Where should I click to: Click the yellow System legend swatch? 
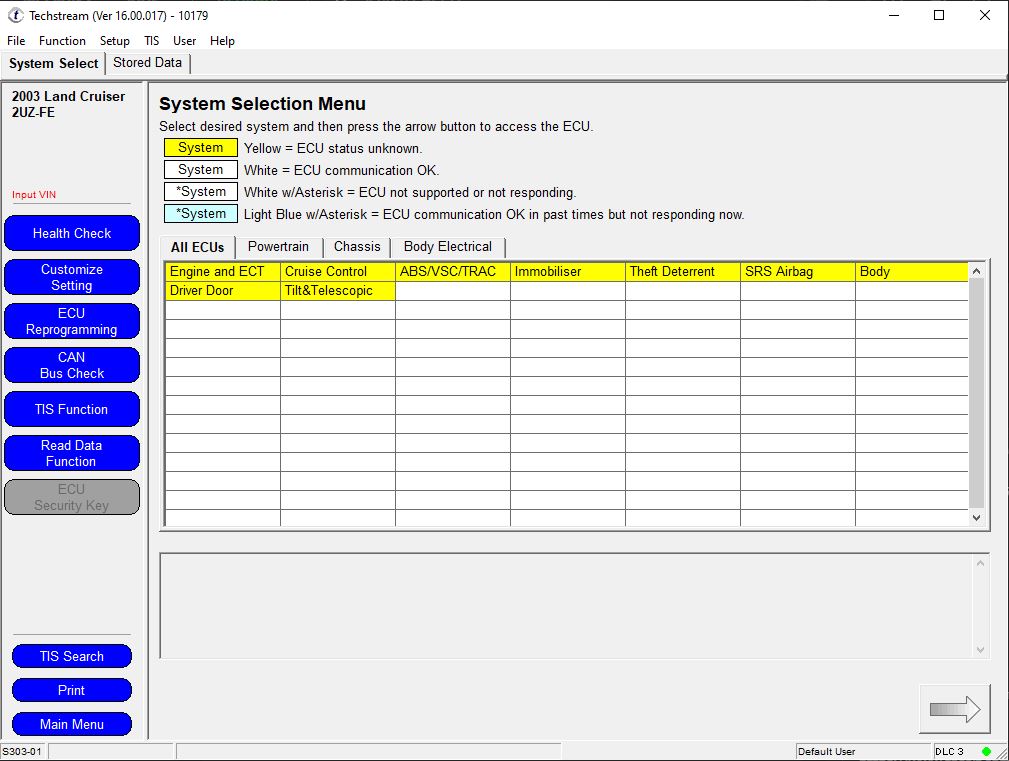(x=201, y=147)
